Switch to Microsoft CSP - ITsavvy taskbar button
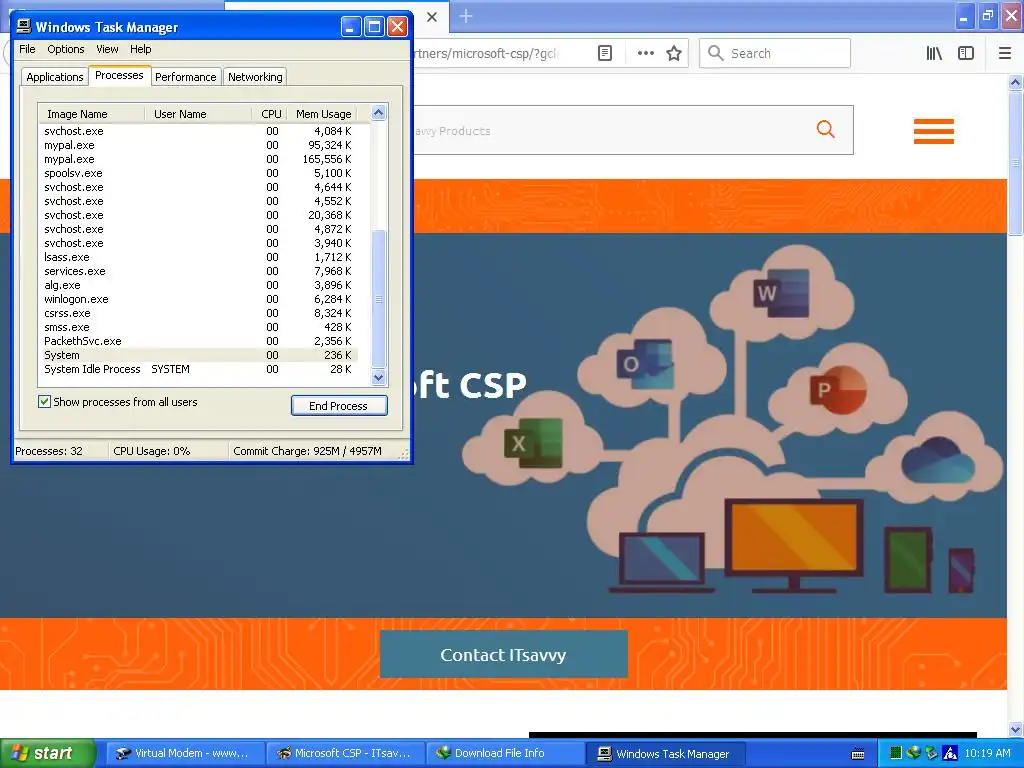The width and height of the screenshot is (1024, 768). pyautogui.click(x=345, y=753)
